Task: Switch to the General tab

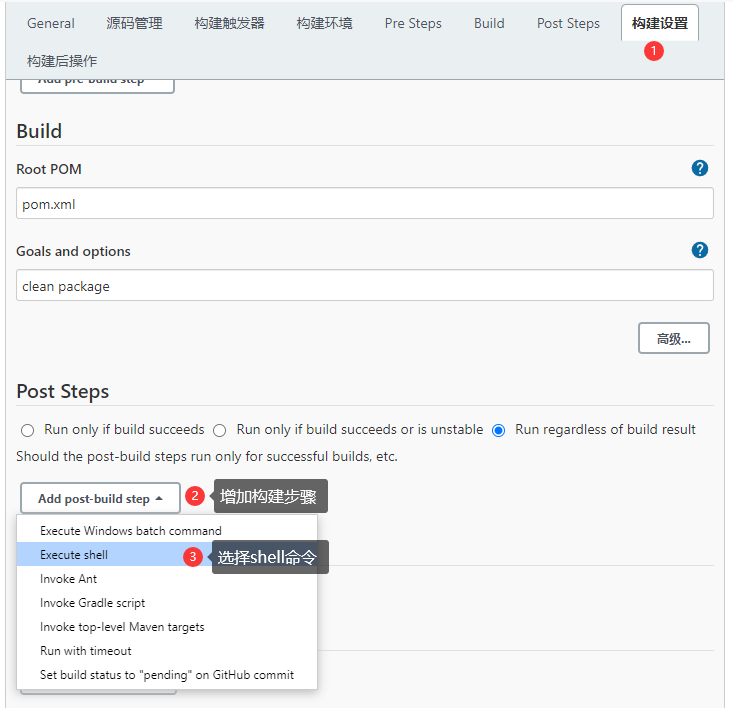Action: click(x=51, y=23)
